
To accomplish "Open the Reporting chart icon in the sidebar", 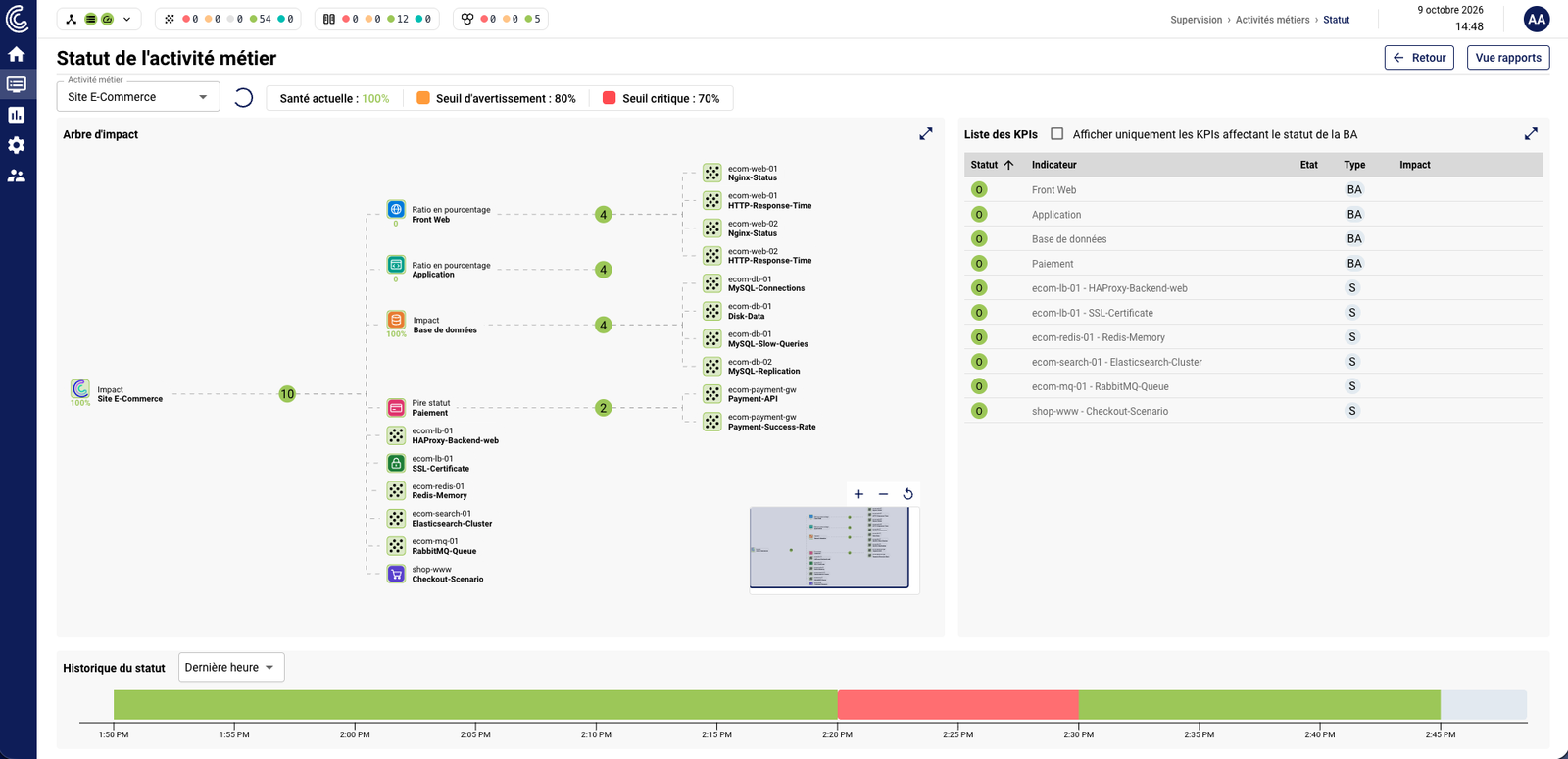I will point(17,115).
